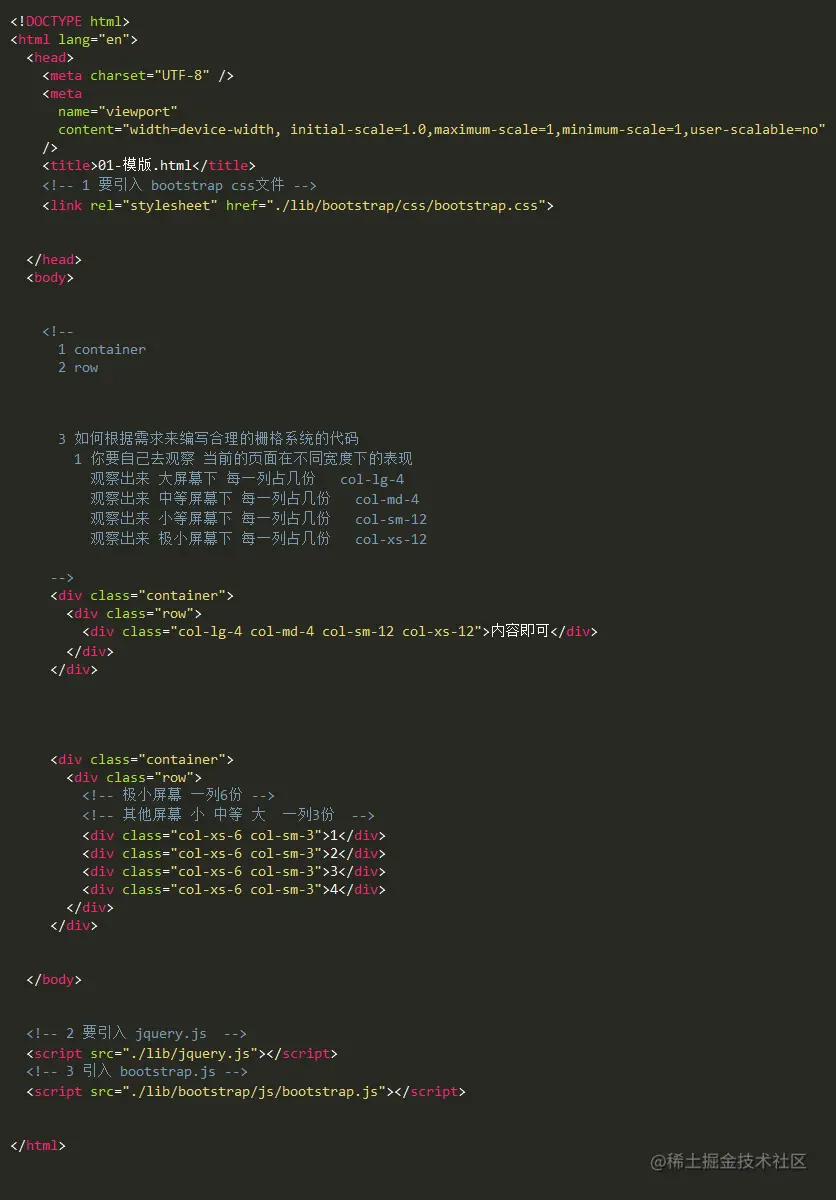The width and height of the screenshot is (836, 1200).
Task: Click the comment line '2 row'
Action: pos(78,367)
